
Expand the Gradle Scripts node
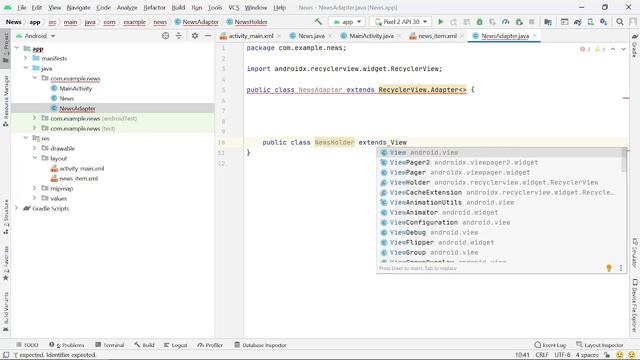click(17, 208)
